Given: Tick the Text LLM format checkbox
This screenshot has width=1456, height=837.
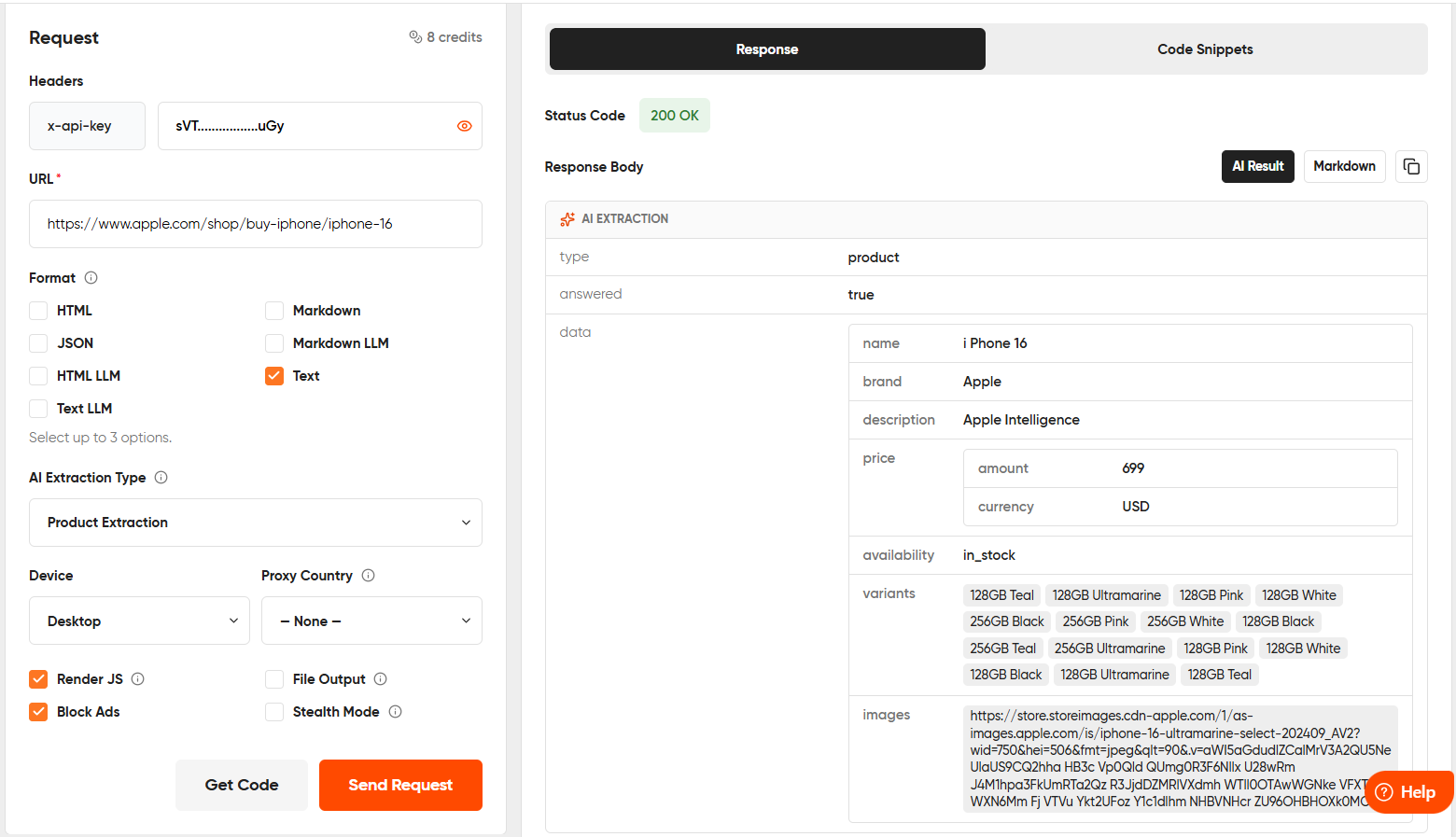Looking at the screenshot, I should 38,409.
